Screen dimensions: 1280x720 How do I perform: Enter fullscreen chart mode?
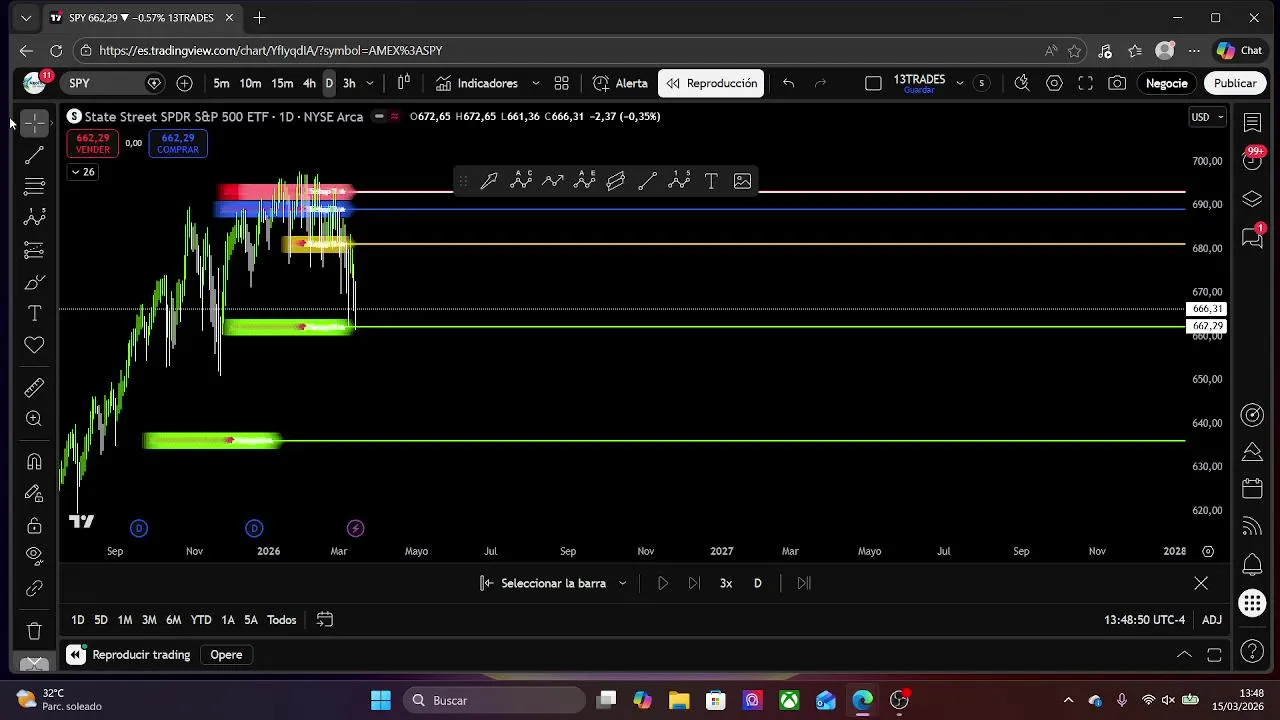pos(1085,83)
